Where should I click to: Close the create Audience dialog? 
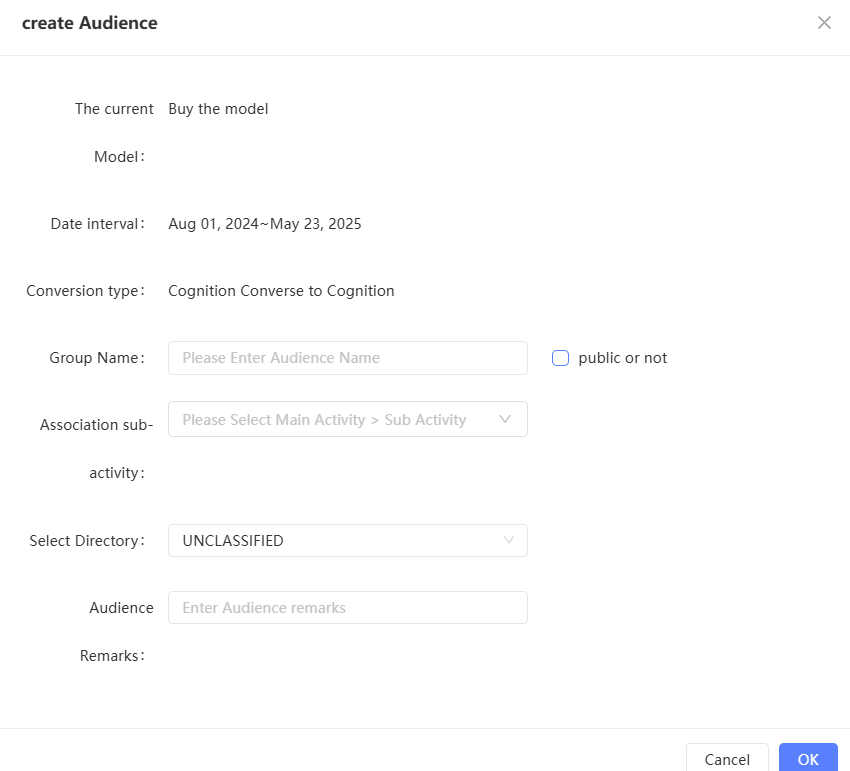coord(824,23)
